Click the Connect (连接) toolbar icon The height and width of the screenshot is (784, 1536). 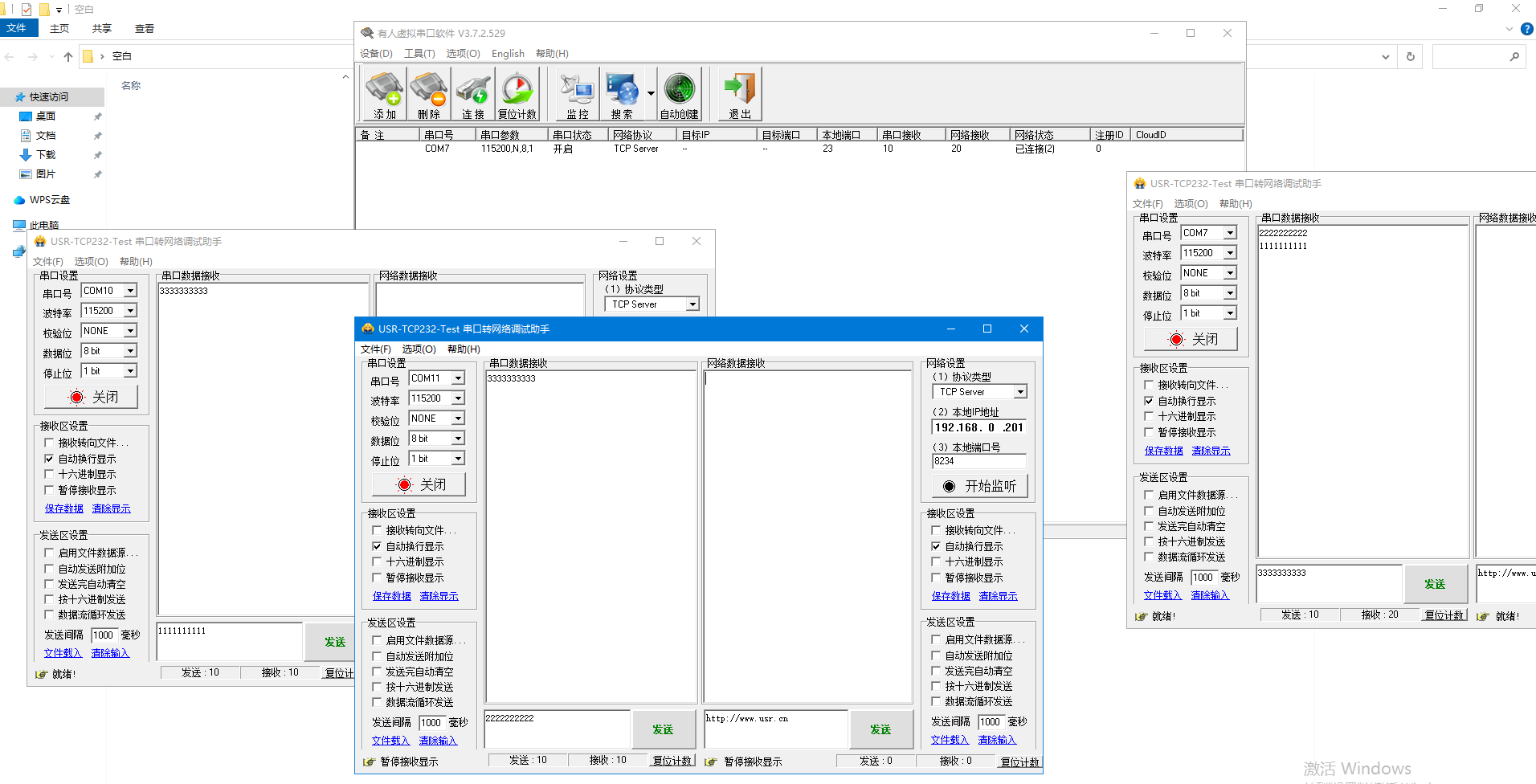pos(473,95)
